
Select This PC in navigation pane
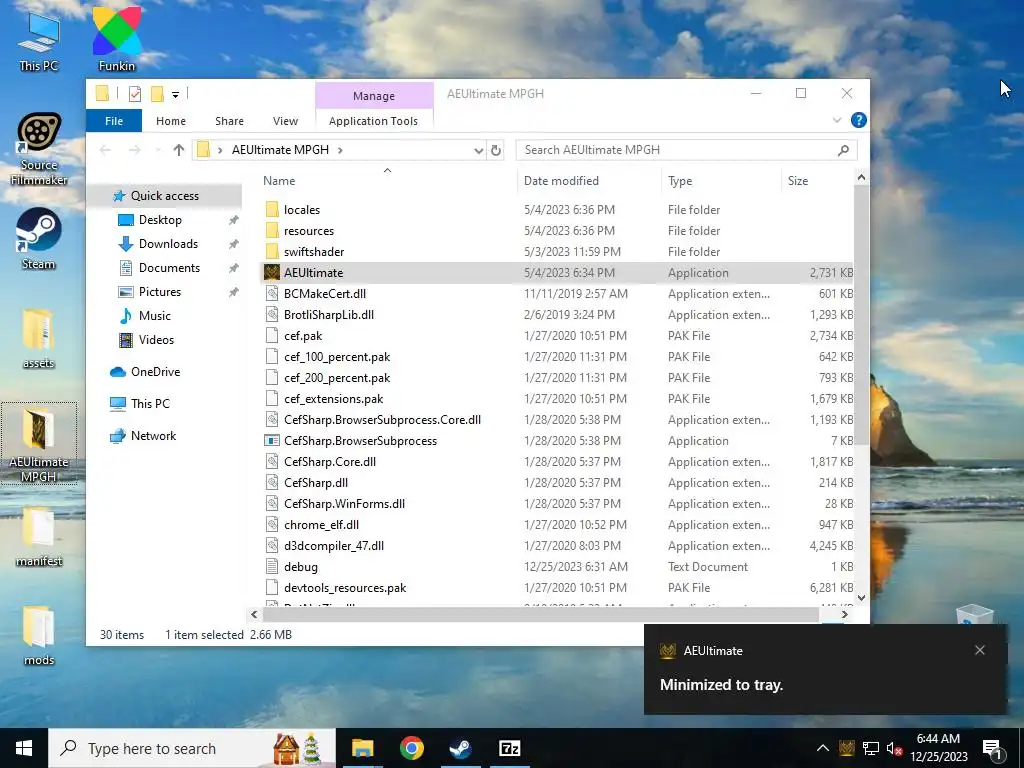point(150,404)
